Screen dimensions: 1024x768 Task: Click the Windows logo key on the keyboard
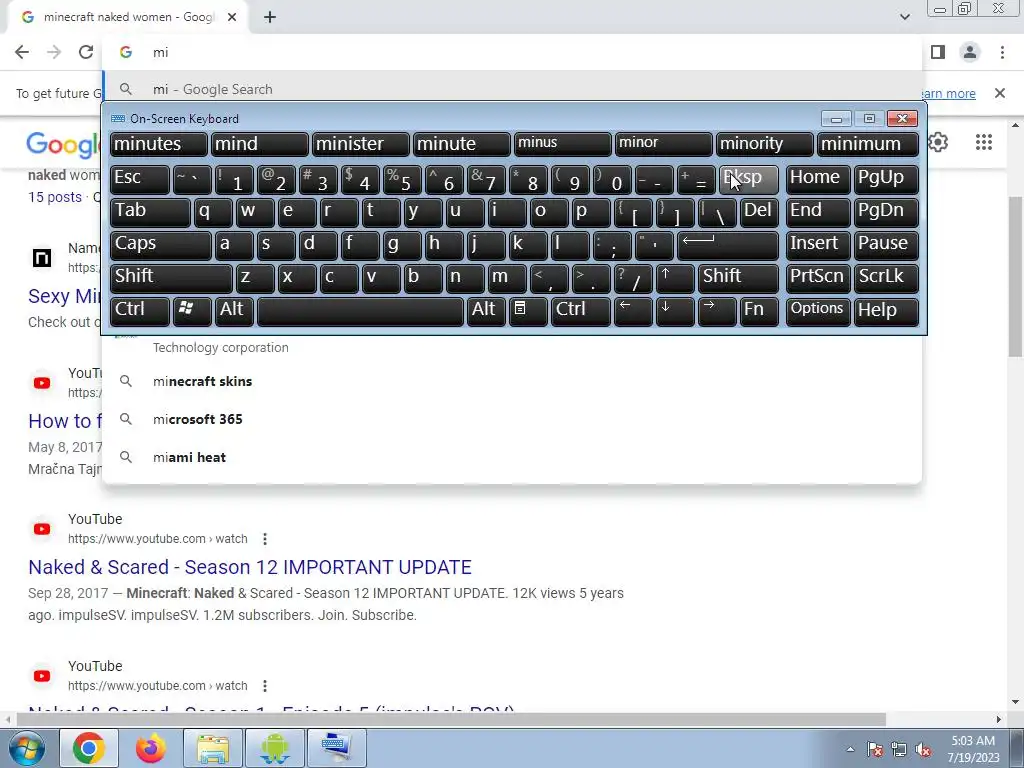click(x=192, y=311)
